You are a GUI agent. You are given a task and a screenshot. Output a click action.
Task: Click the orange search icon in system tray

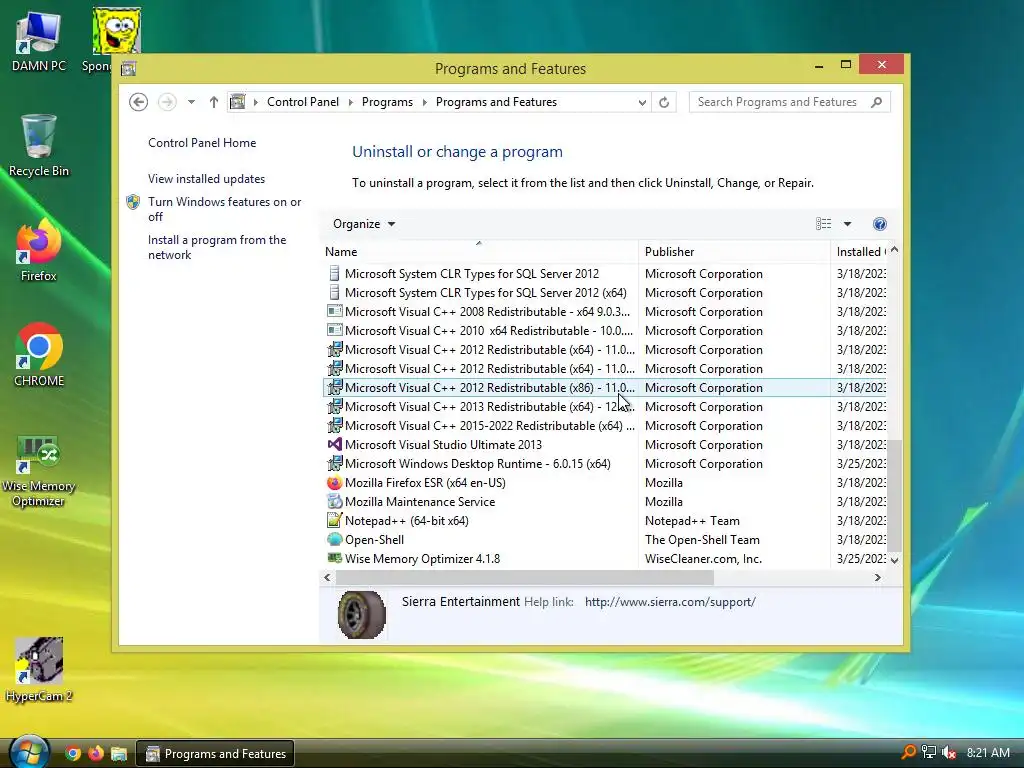coord(908,752)
